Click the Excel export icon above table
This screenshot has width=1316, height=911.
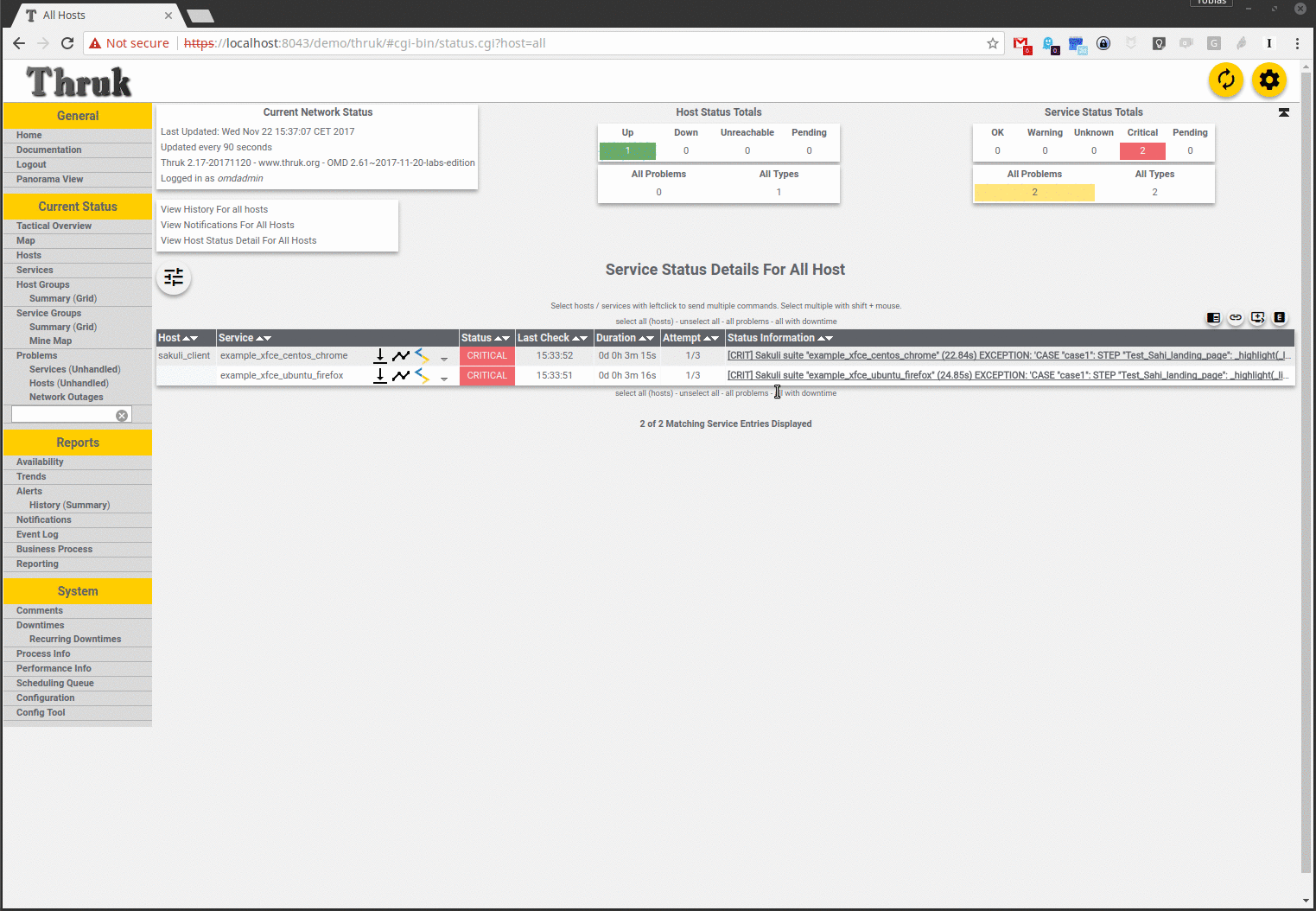point(1280,318)
